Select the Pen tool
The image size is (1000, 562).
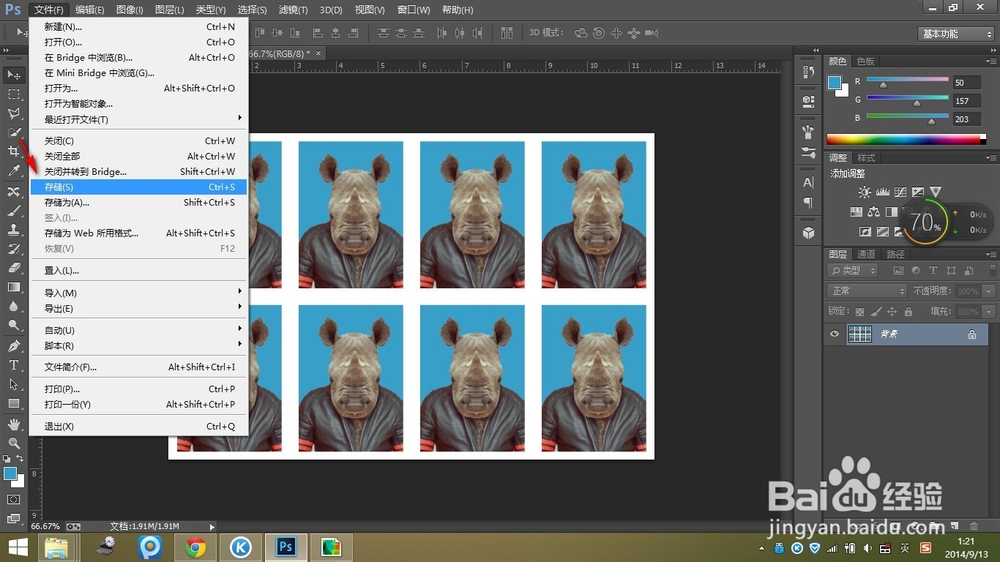click(x=13, y=346)
